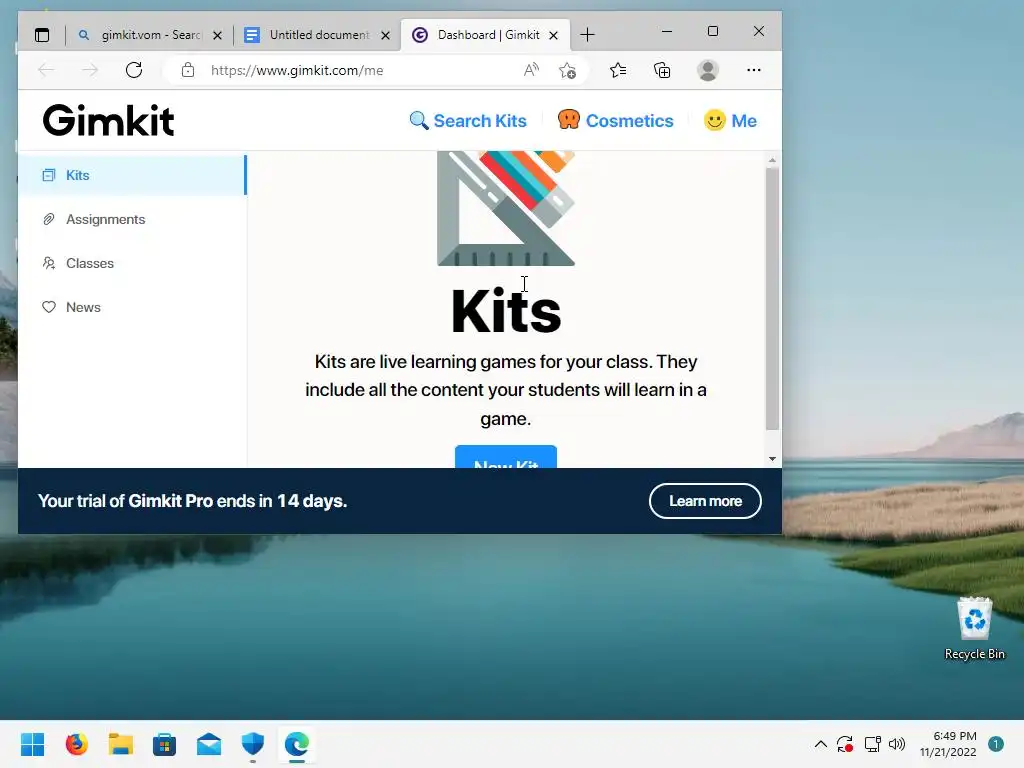1024x768 pixels.
Task: Go back with the browser back arrow
Action: [46, 70]
